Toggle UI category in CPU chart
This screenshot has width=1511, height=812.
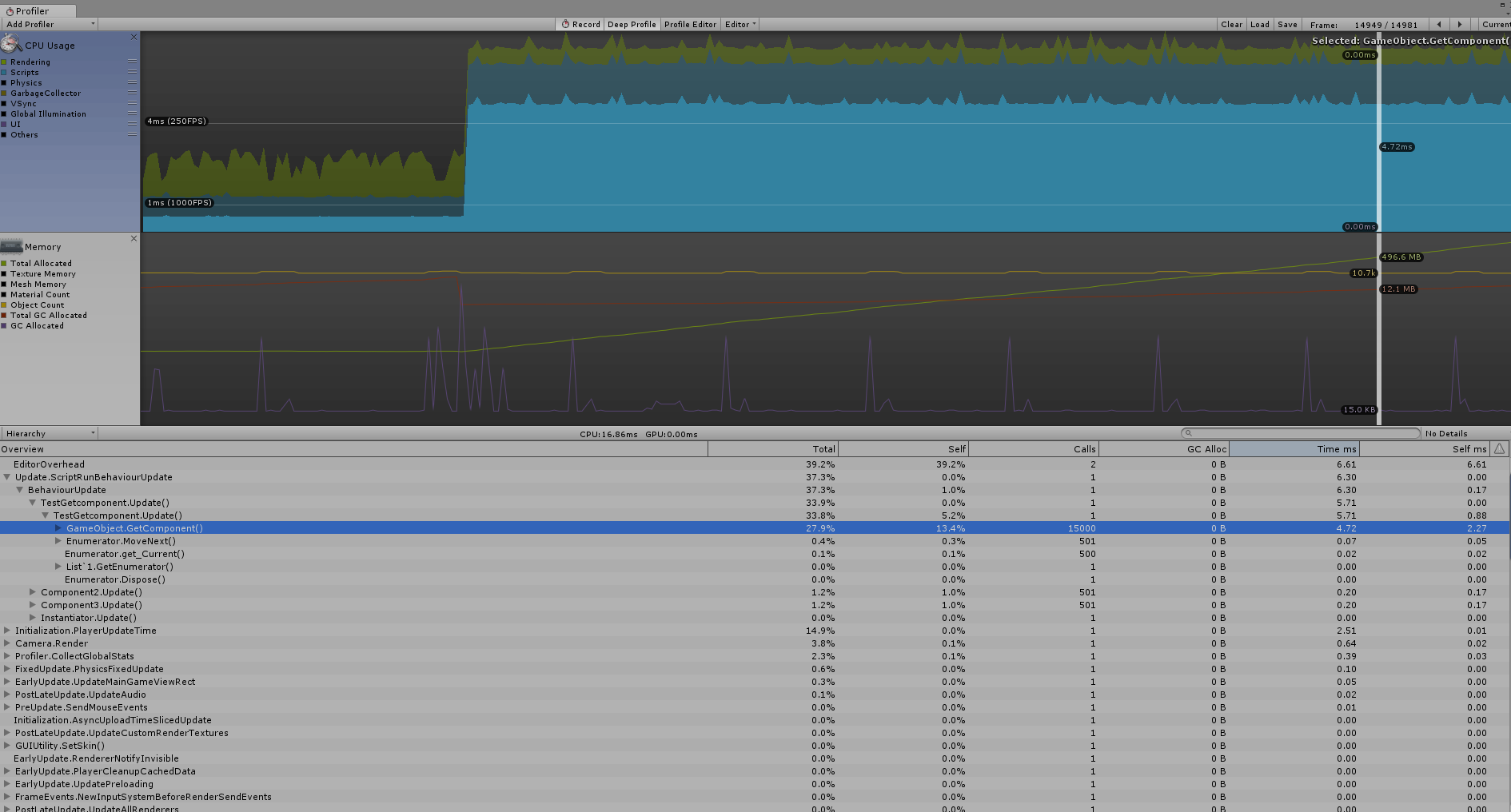click(x=4, y=124)
